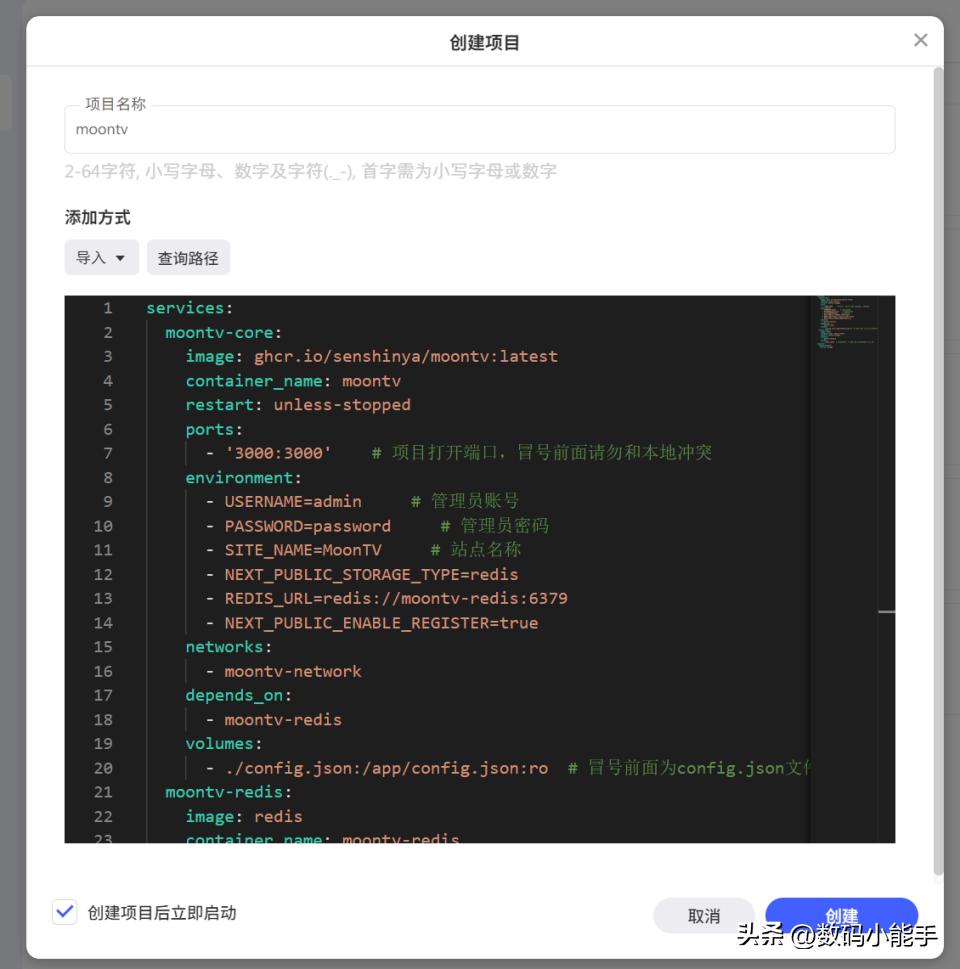The height and width of the screenshot is (969, 960).
Task: Click the code editor minimap preview
Action: coord(847,323)
